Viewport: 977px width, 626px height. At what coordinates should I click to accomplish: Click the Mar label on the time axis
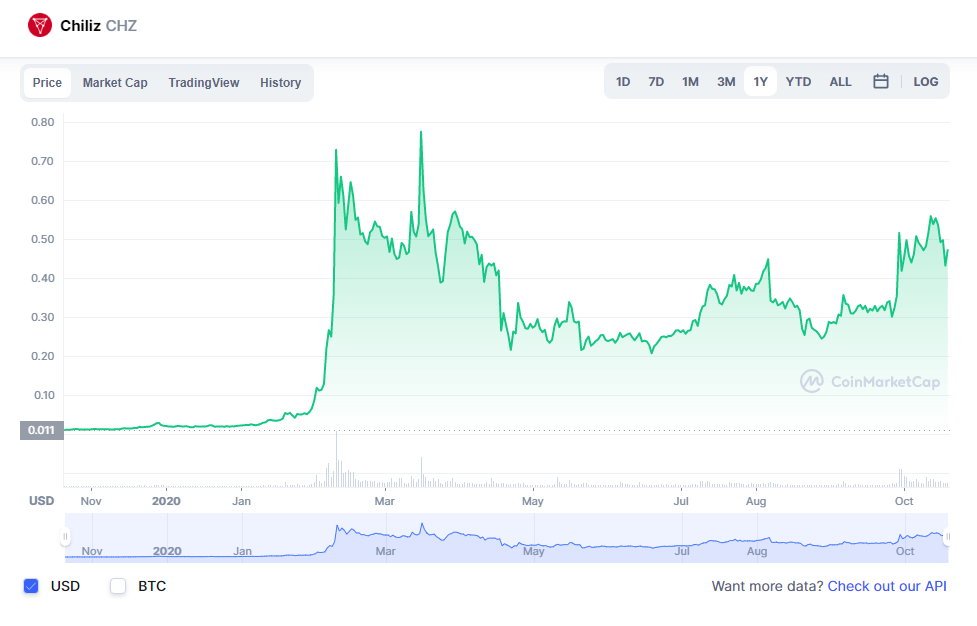[384, 501]
